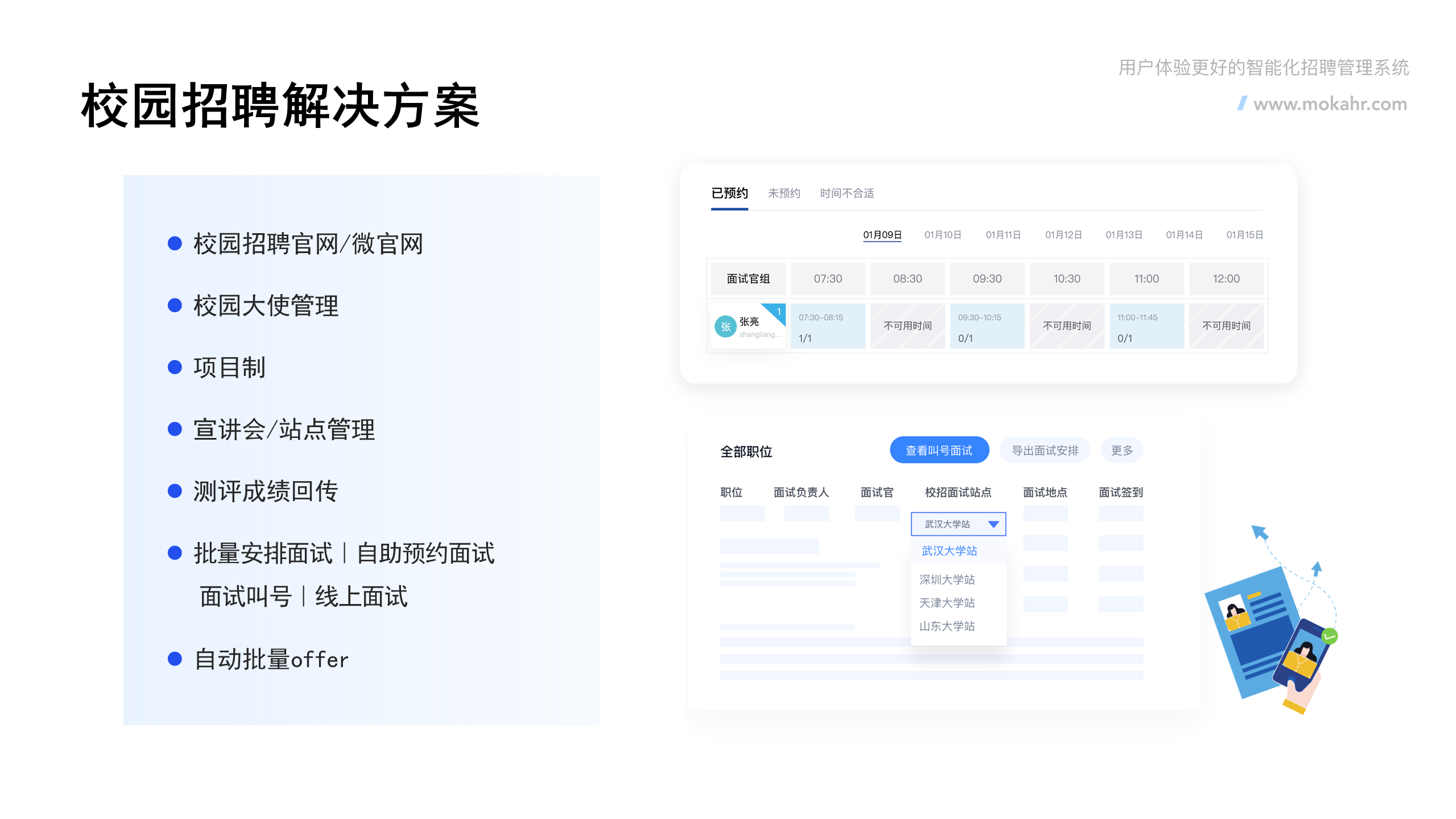The image size is (1456, 819).
Task: Click the 导出面试安排 button
Action: click(x=1045, y=450)
